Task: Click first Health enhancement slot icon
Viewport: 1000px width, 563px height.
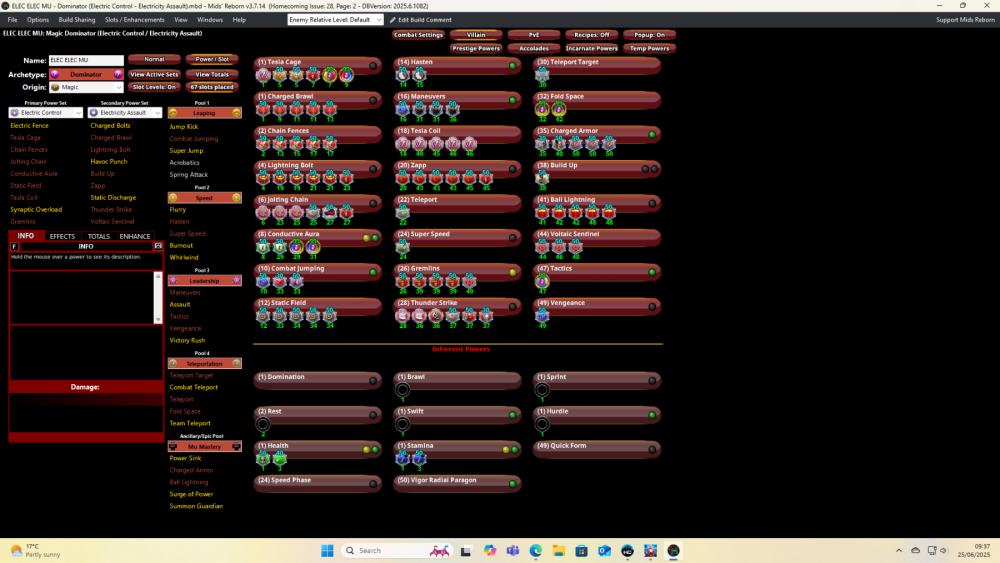Action: [x=263, y=458]
